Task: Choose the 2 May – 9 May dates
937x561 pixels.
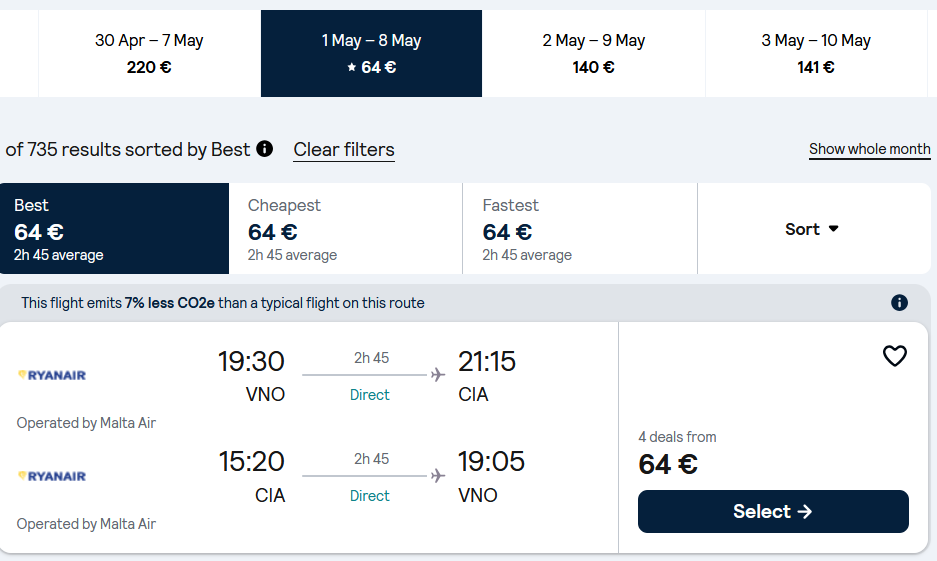Action: point(593,54)
